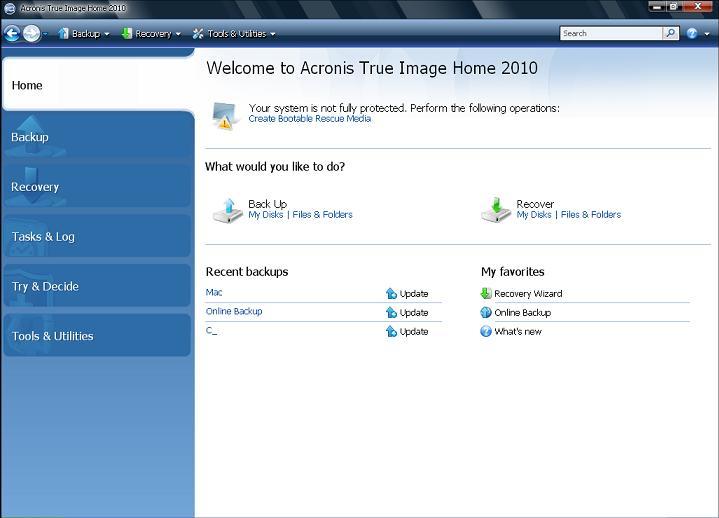
Task: Expand the Help dropdown arrow
Action: (x=707, y=34)
